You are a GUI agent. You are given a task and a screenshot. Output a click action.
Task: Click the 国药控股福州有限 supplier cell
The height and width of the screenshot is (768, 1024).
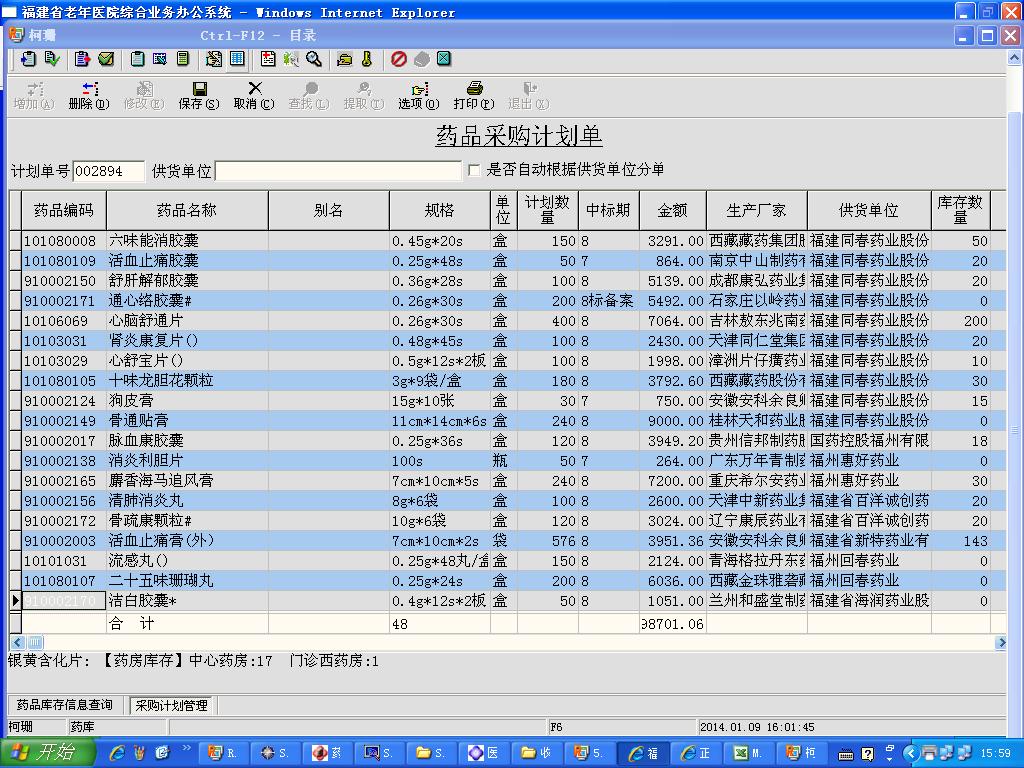pos(869,441)
